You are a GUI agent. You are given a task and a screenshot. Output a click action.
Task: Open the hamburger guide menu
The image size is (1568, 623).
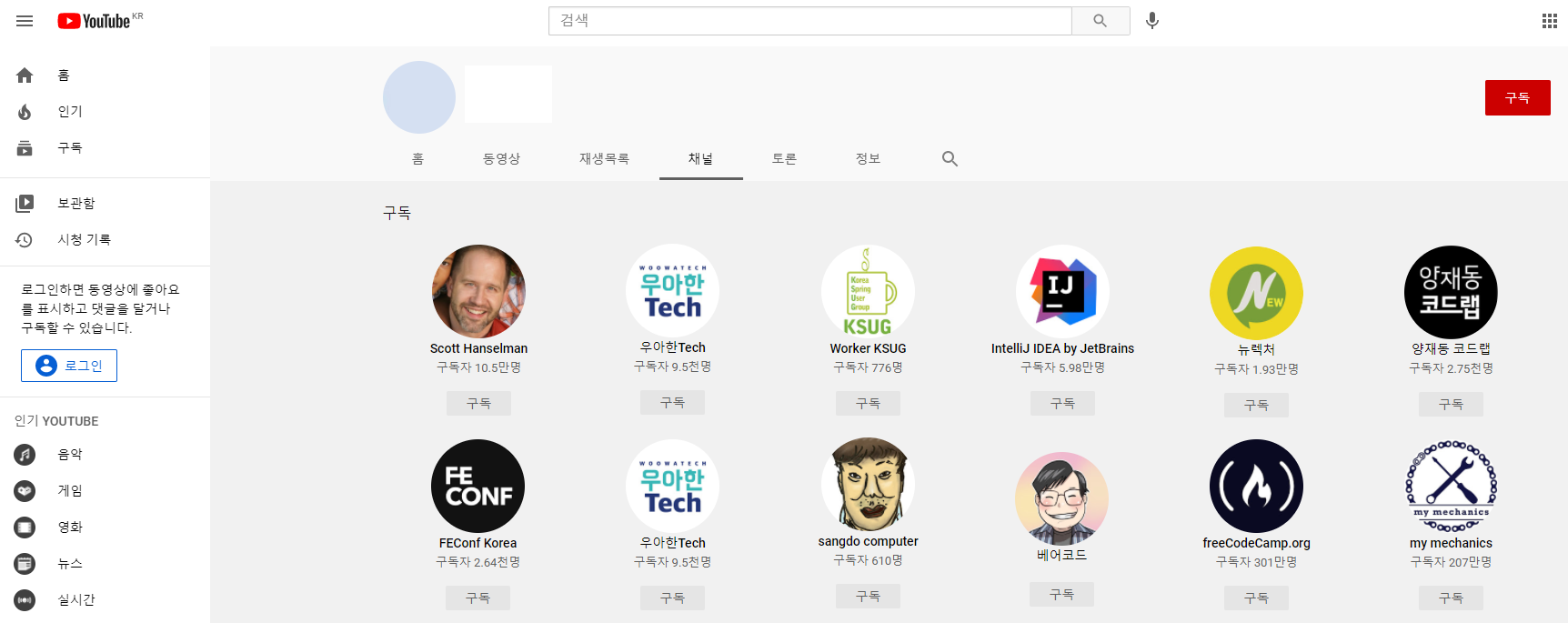tap(25, 21)
